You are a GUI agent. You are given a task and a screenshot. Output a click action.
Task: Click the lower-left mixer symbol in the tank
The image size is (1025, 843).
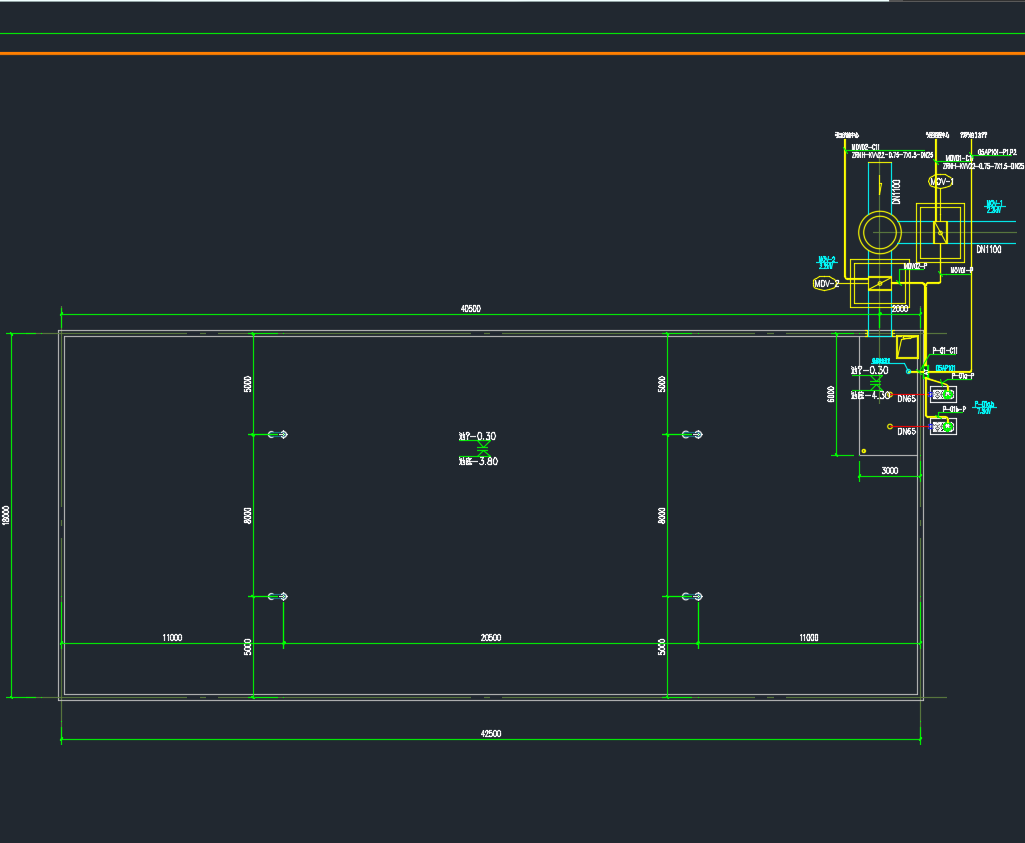pos(278,596)
